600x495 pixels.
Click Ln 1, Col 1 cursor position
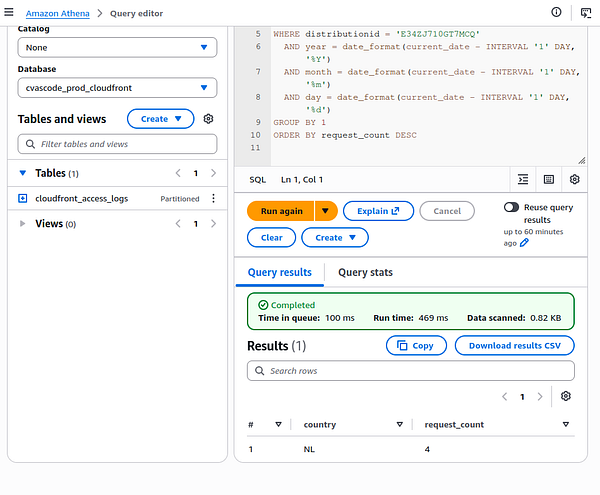point(302,179)
